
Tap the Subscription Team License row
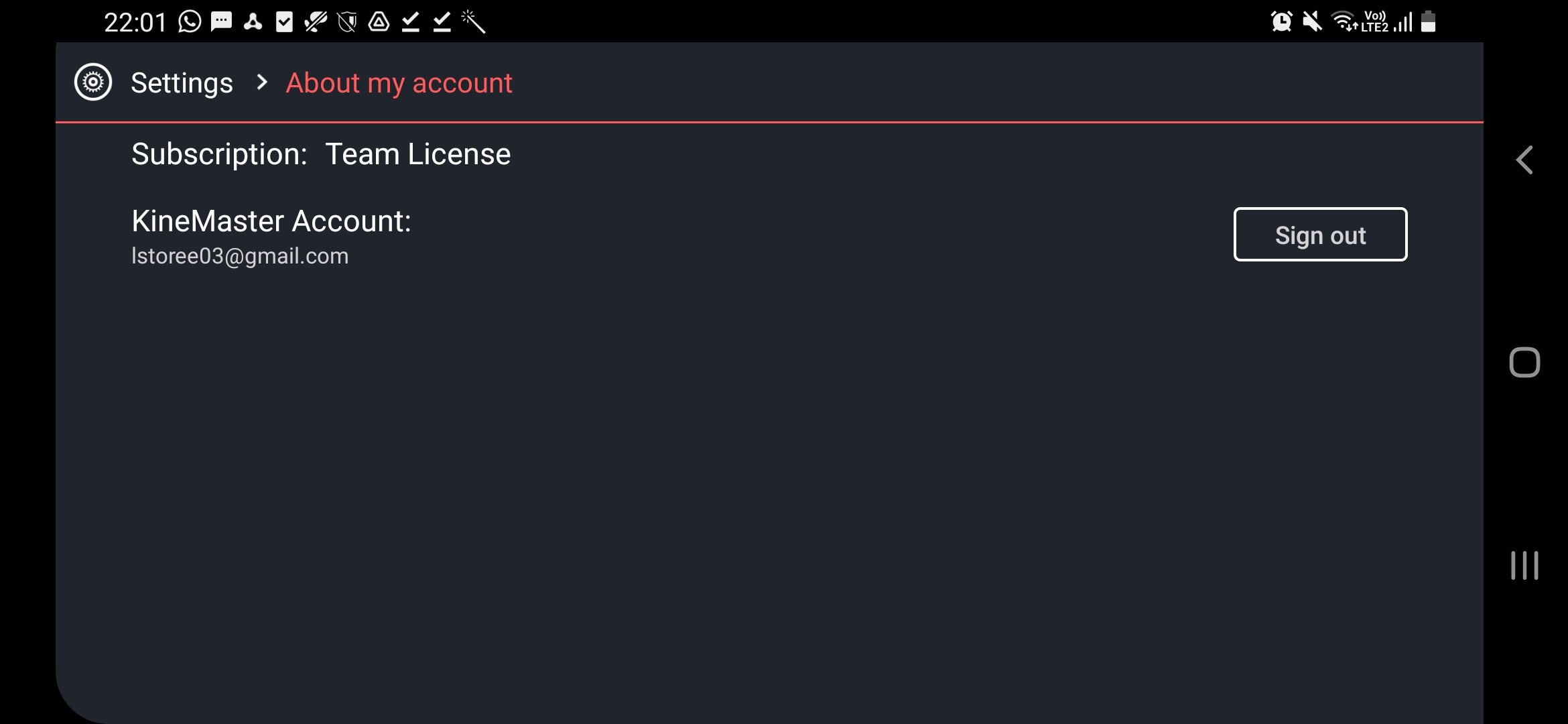click(x=320, y=154)
